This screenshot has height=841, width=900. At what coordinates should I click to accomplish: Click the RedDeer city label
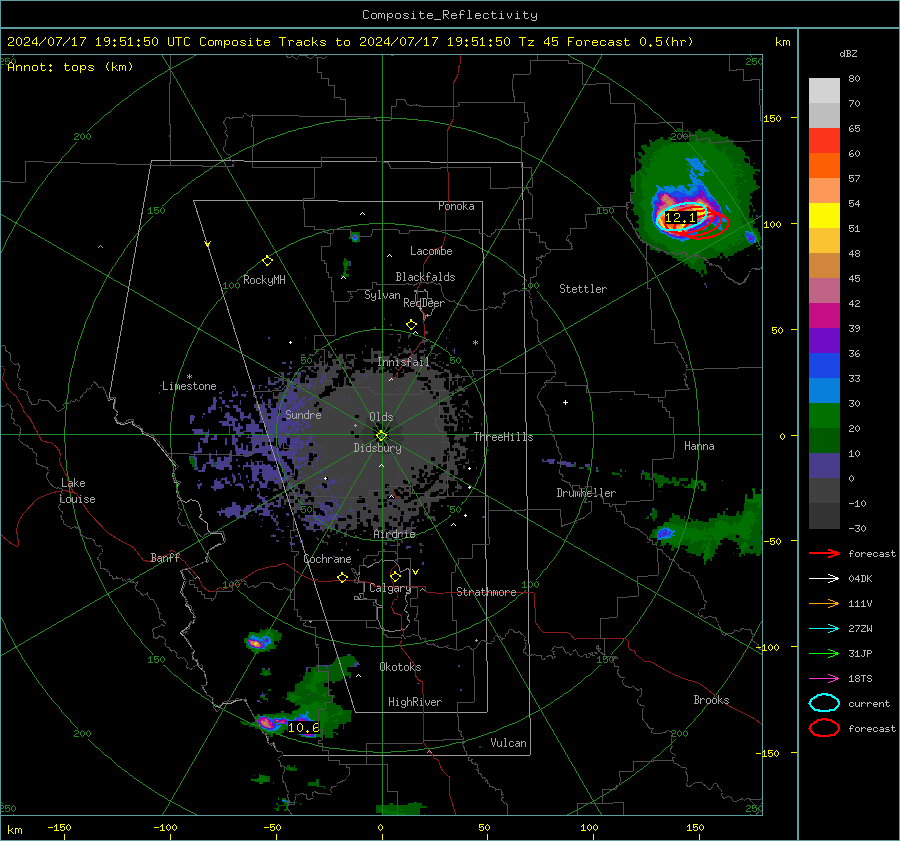pos(424,303)
